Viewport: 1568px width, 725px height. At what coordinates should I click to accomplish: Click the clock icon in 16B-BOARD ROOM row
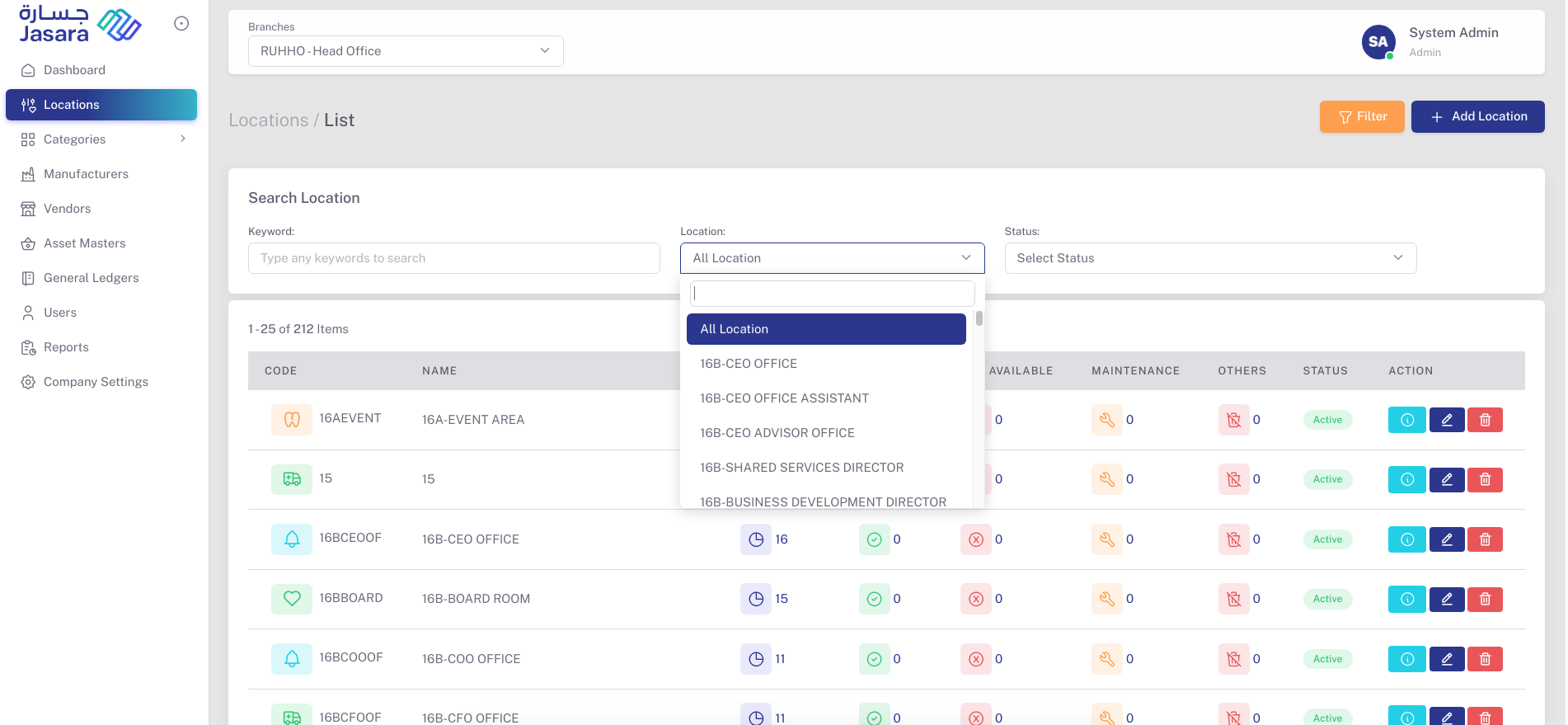point(755,599)
